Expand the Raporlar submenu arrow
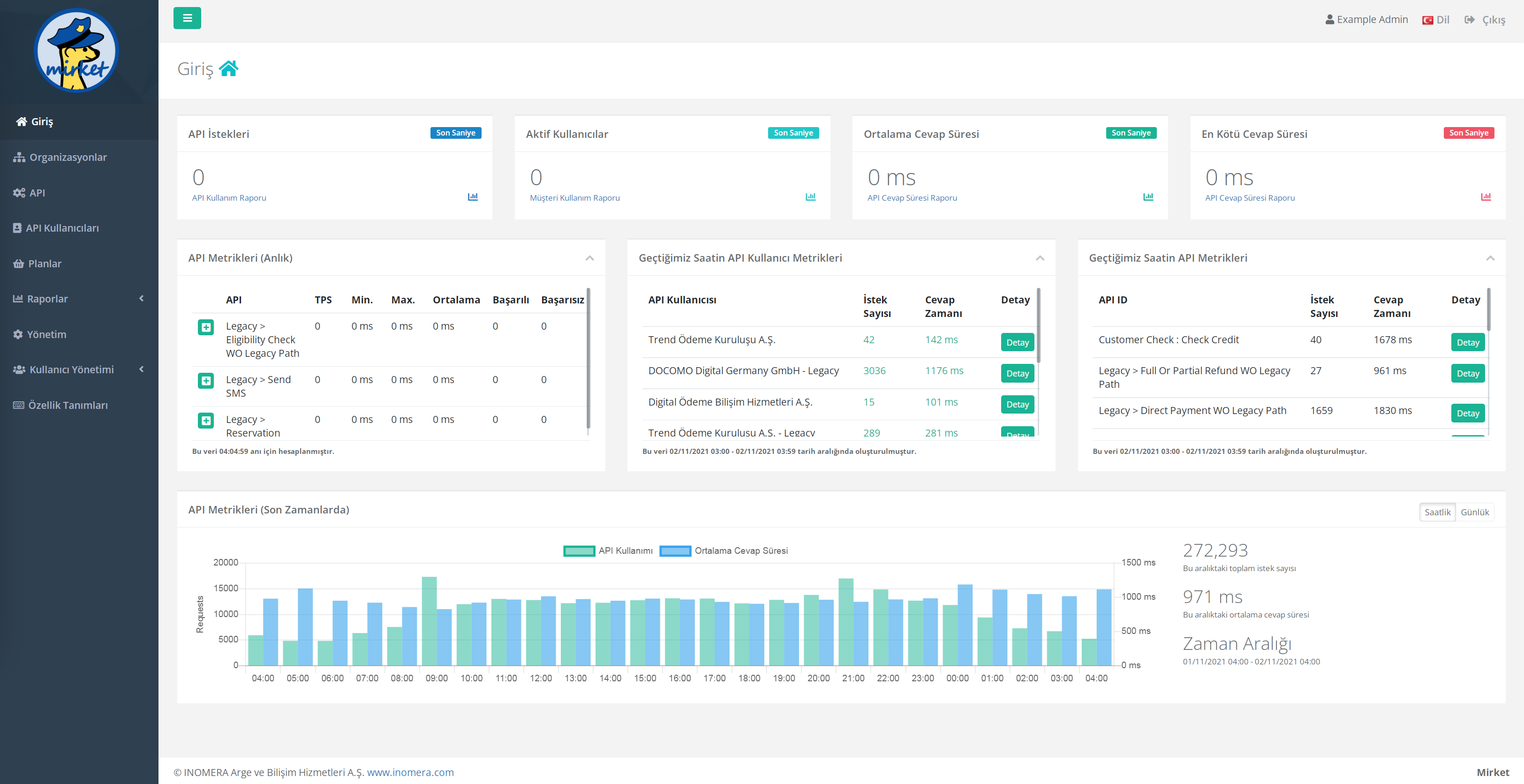 tap(142, 298)
